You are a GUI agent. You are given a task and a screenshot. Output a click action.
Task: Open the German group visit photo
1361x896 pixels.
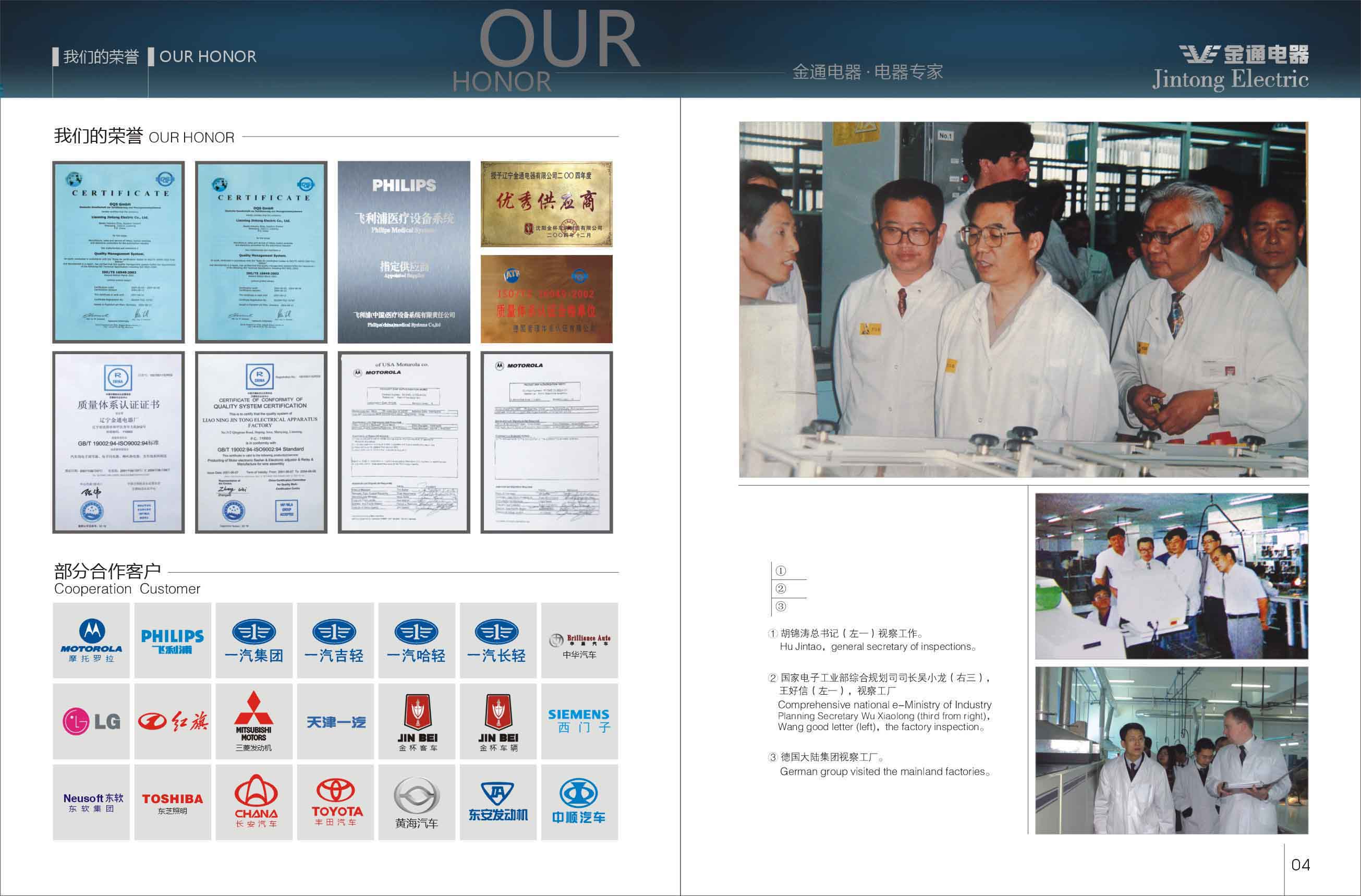[1172, 750]
